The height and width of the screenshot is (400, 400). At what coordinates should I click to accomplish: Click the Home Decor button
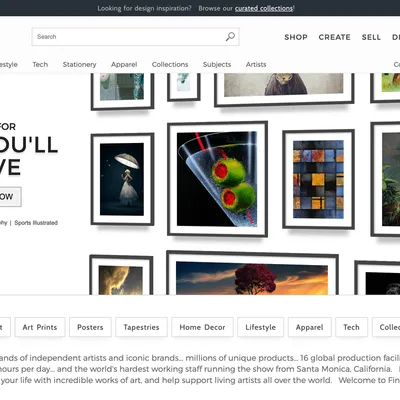pos(202,327)
